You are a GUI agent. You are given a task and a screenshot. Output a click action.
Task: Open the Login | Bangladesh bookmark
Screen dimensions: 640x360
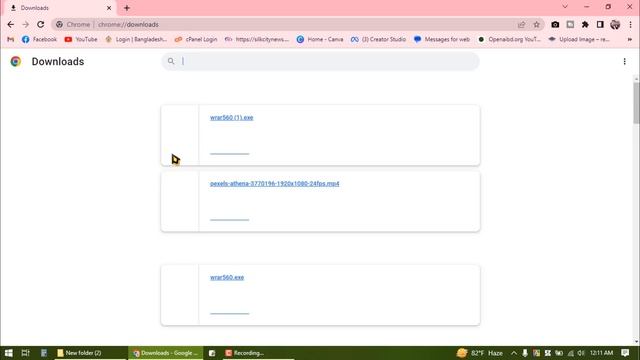(136, 39)
